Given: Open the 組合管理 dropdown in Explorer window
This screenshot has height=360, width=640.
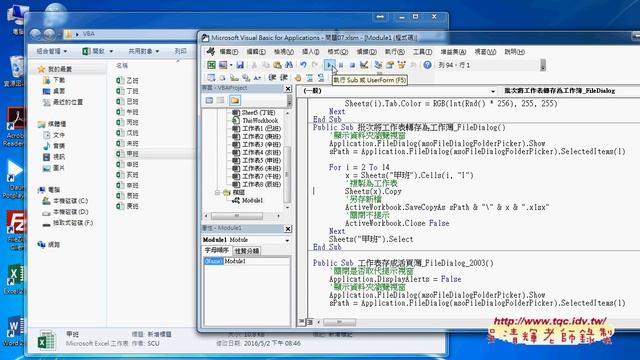Looking at the screenshot, I should 51,51.
